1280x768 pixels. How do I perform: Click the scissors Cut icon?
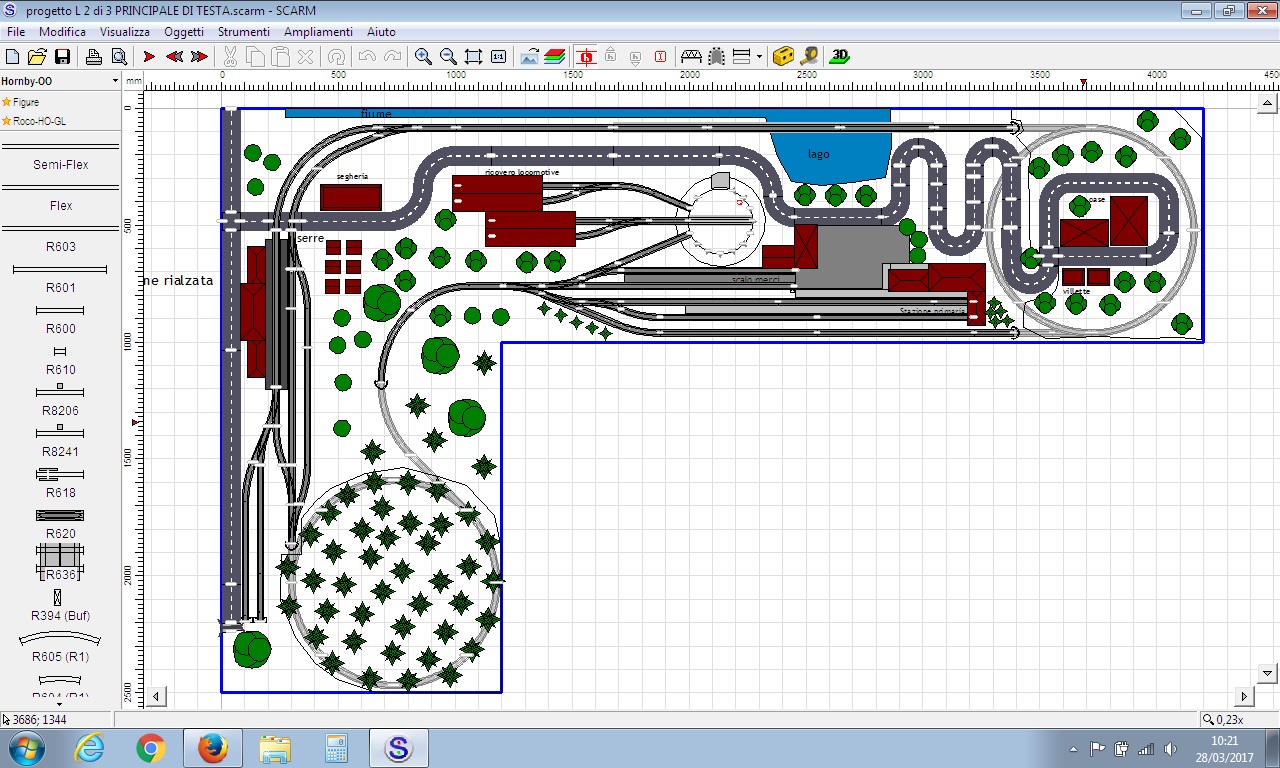tap(231, 57)
